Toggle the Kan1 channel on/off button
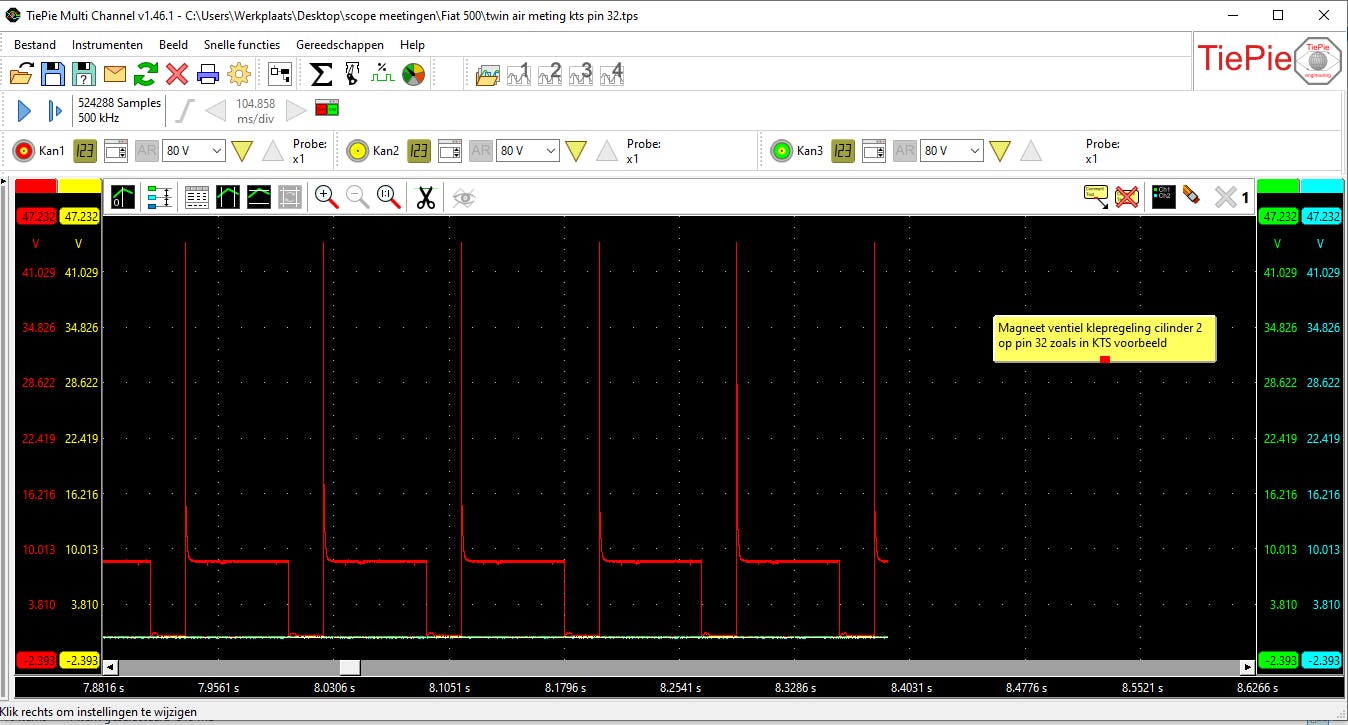This screenshot has height=725, width=1348. tap(23, 151)
